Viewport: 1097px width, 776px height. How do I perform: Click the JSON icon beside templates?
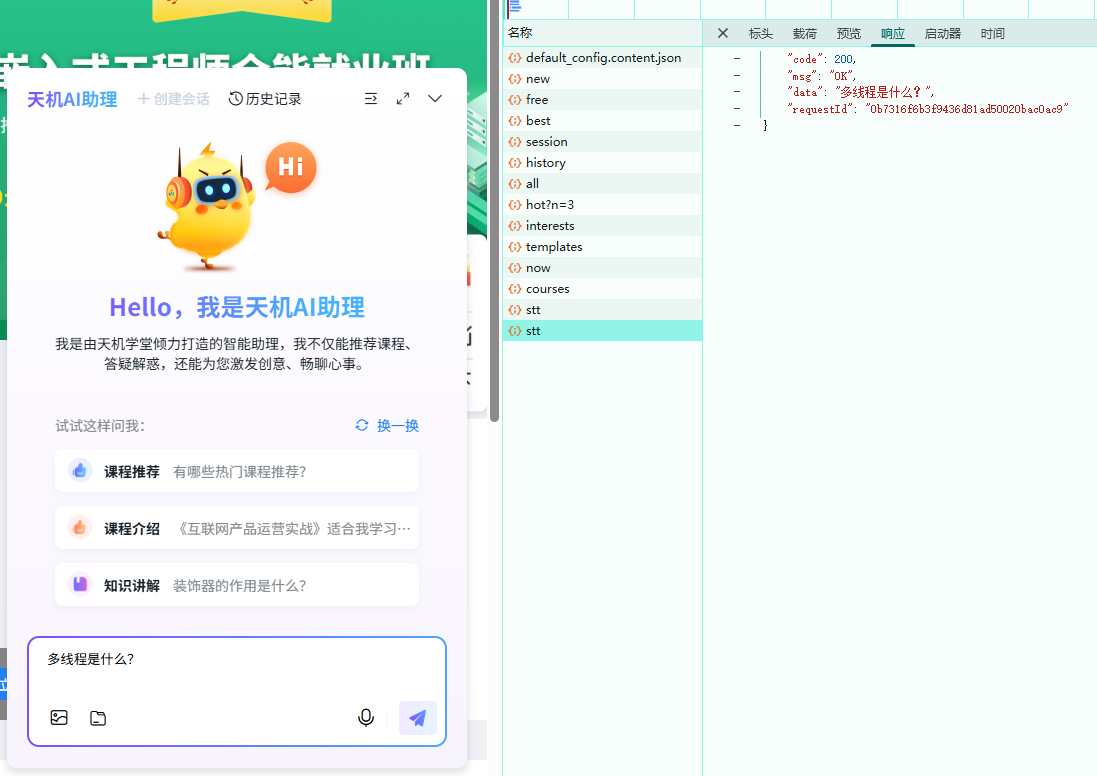pos(515,246)
